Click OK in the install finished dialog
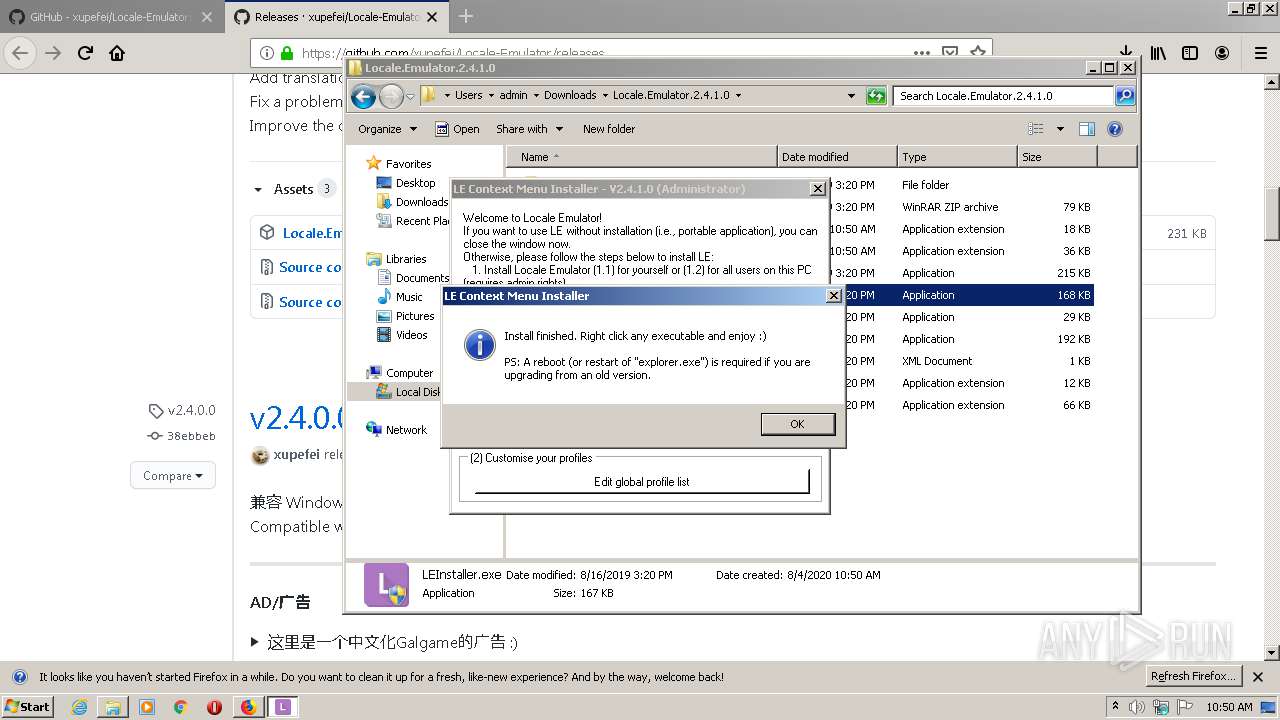Screen dimensions: 1280x720 [x=797, y=424]
